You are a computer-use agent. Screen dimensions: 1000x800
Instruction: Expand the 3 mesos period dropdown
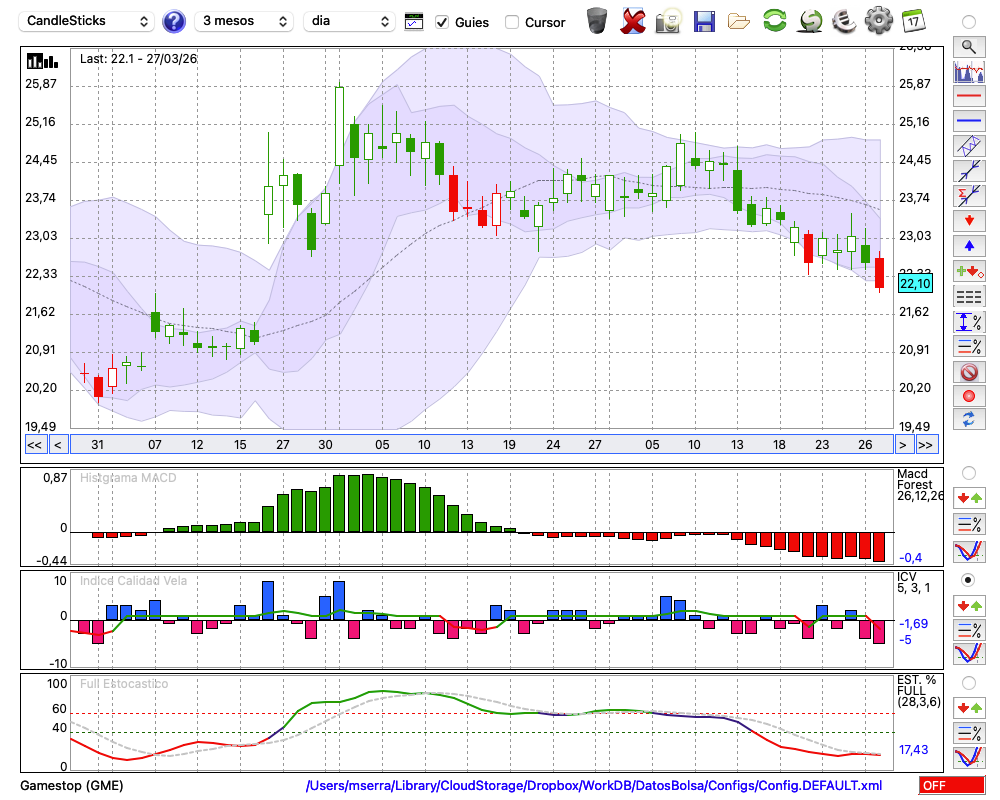pyautogui.click(x=244, y=21)
